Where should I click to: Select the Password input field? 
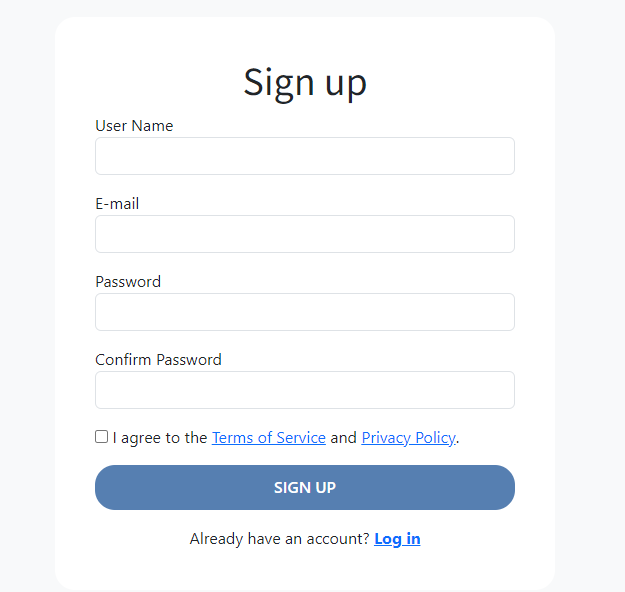coord(304,312)
